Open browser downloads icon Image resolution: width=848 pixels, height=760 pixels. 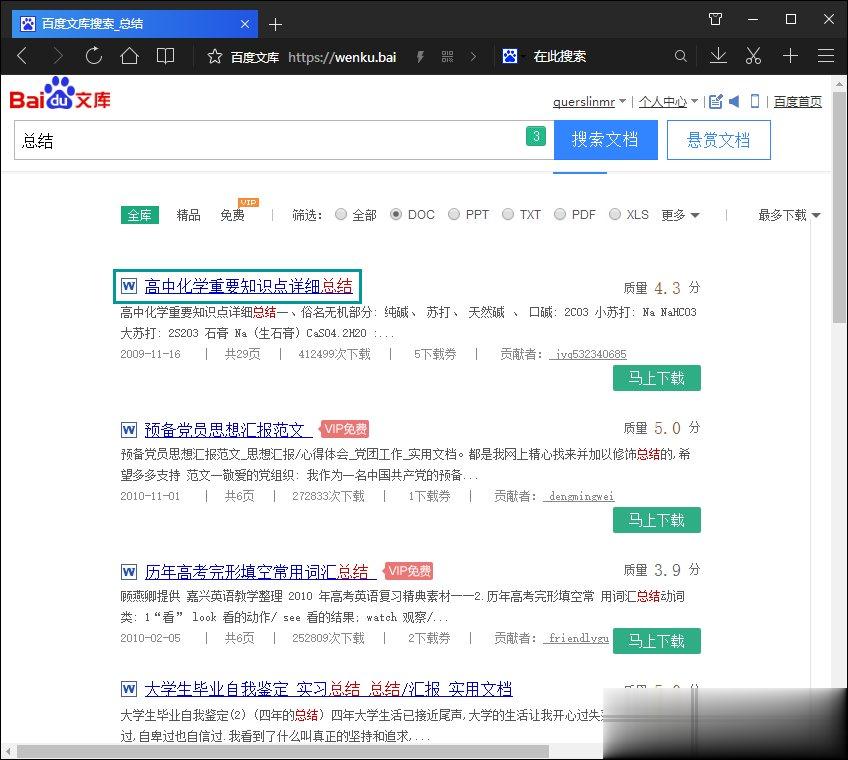click(718, 56)
